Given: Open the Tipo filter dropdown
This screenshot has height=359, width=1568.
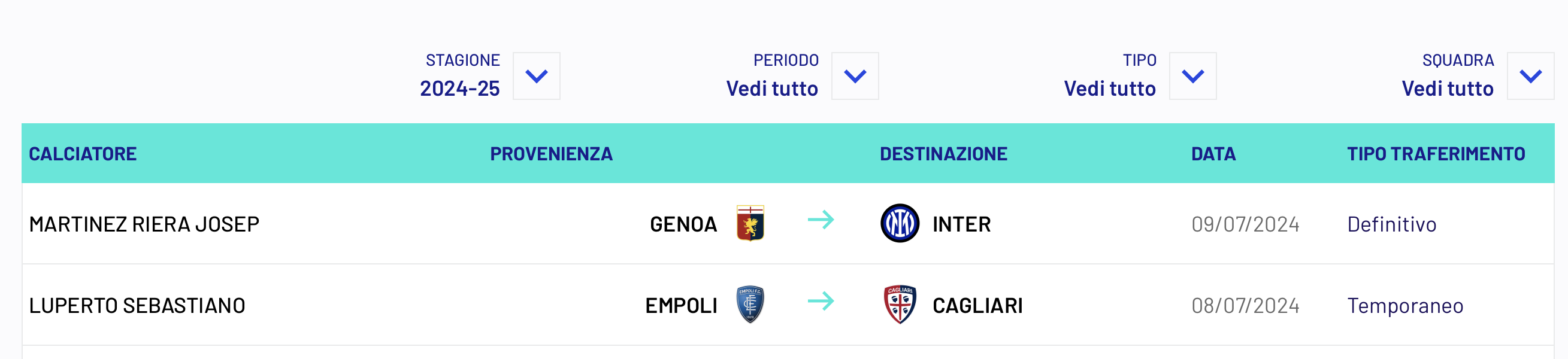Looking at the screenshot, I should pos(1192,76).
